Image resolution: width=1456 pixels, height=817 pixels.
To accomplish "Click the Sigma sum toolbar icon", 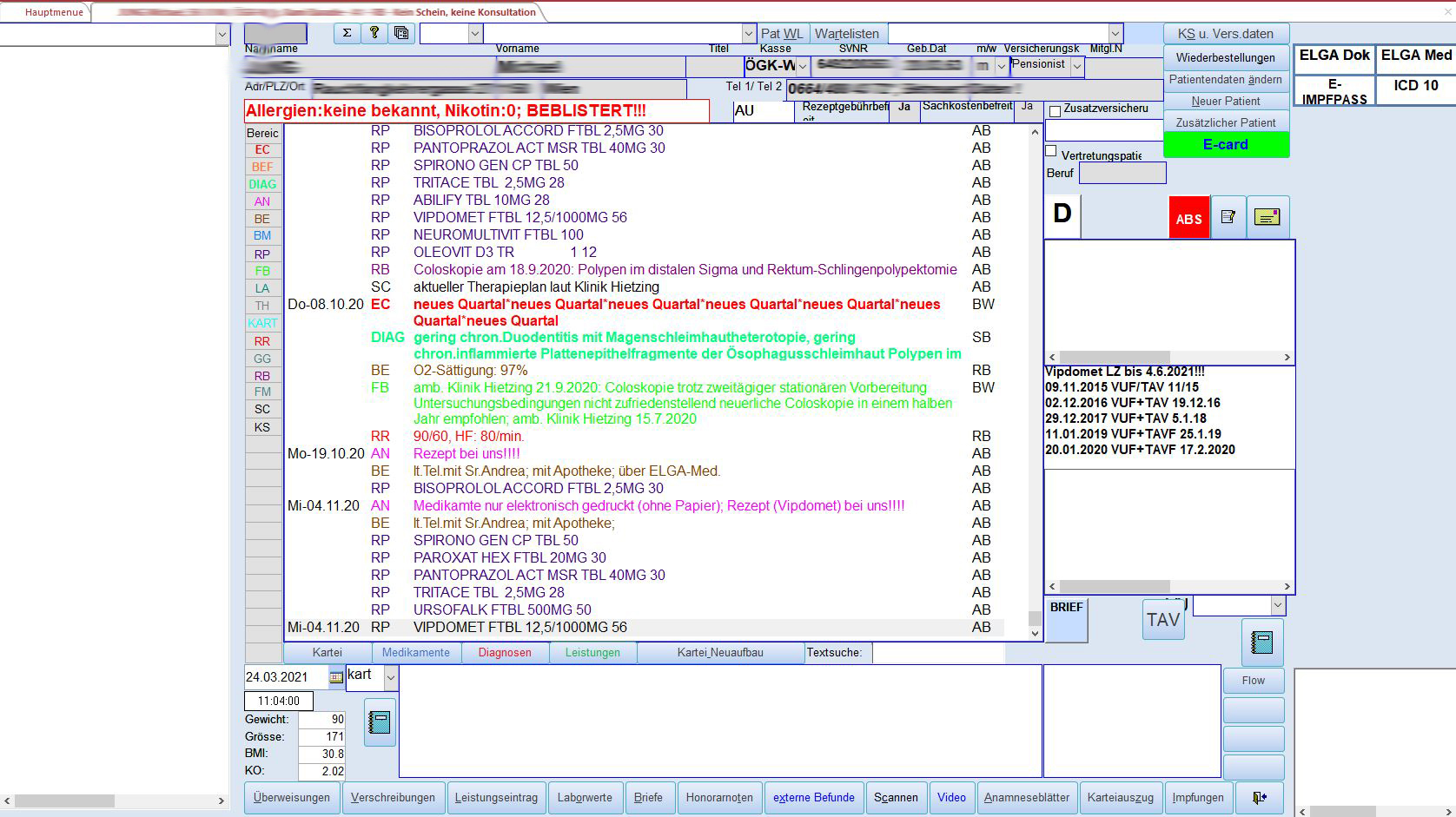I will click(347, 33).
